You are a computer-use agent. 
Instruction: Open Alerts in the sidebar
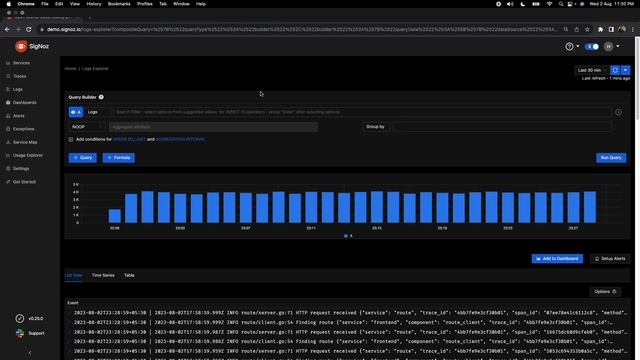18,116
